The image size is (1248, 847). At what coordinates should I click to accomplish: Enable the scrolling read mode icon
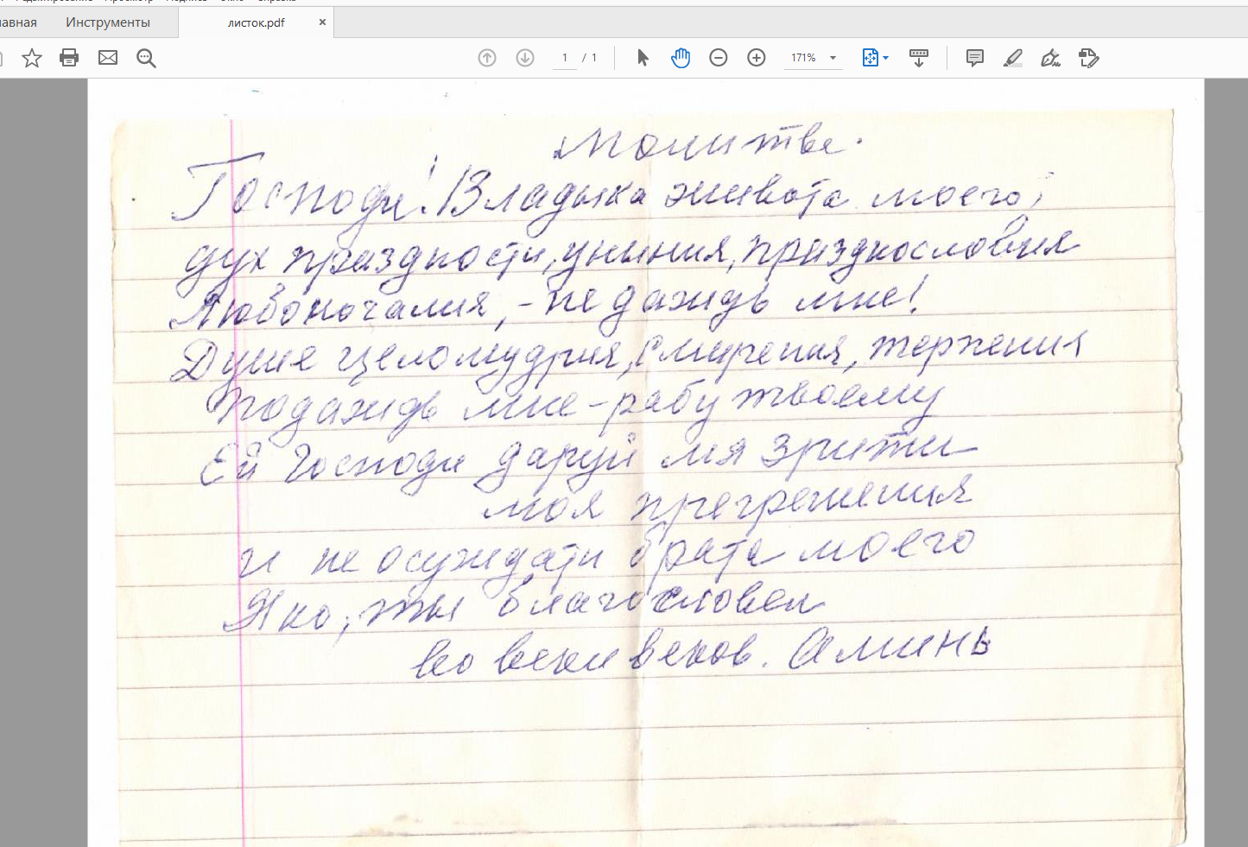tap(919, 58)
